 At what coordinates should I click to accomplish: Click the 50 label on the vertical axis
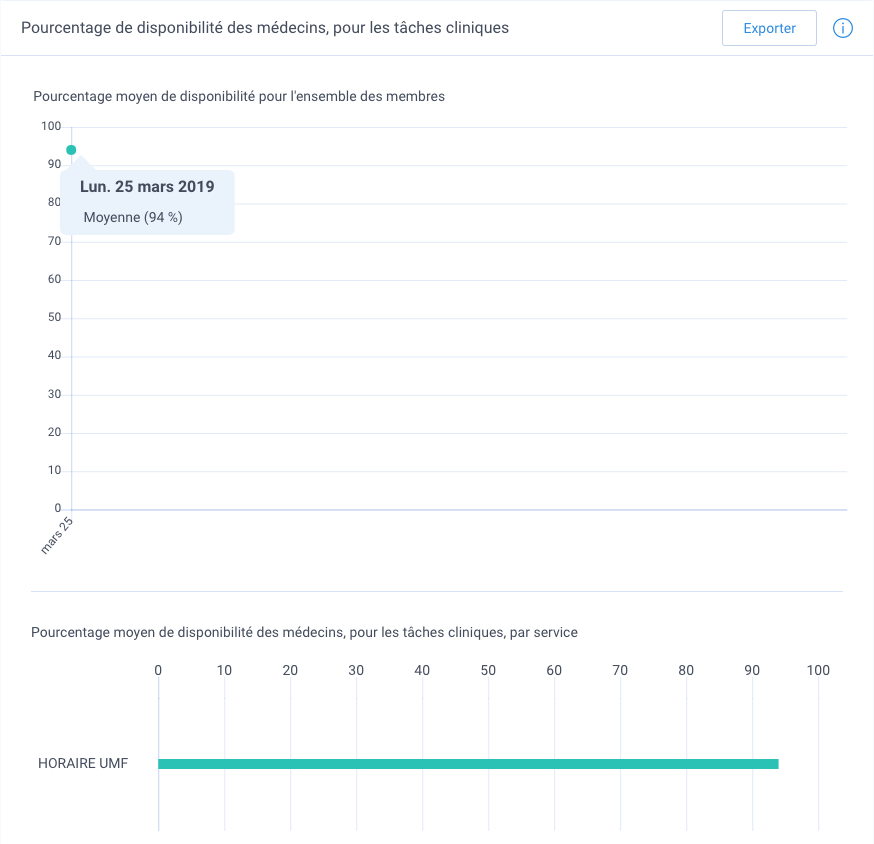click(54, 317)
